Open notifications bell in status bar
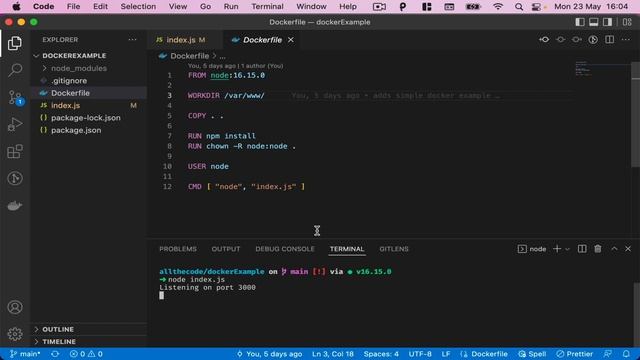640x360 pixels. (626, 354)
